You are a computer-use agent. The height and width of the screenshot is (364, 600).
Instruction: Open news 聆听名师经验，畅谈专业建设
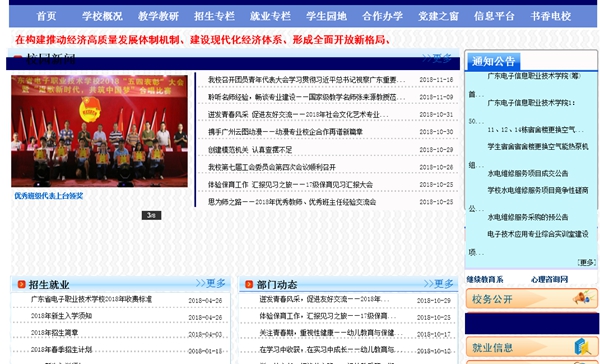[307, 97]
